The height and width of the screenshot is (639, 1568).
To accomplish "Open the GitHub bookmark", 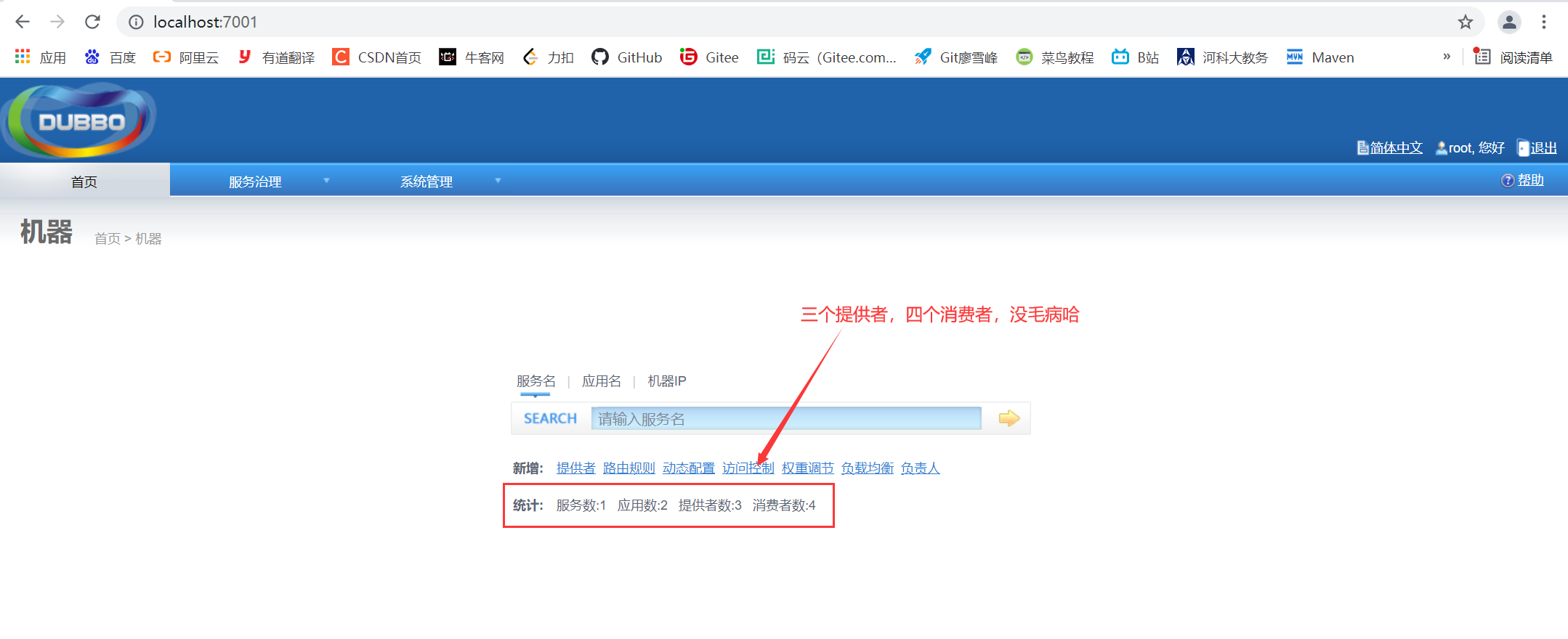I will pos(626,57).
